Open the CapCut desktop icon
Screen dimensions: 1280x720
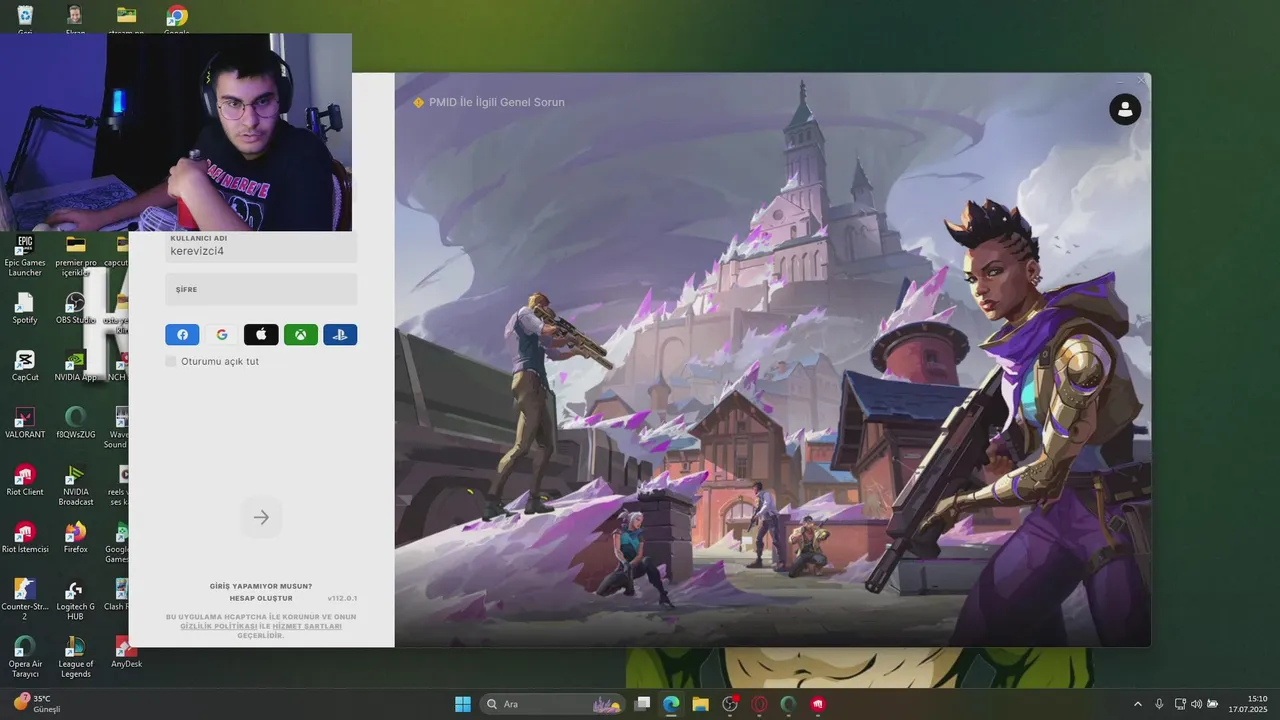click(x=25, y=366)
